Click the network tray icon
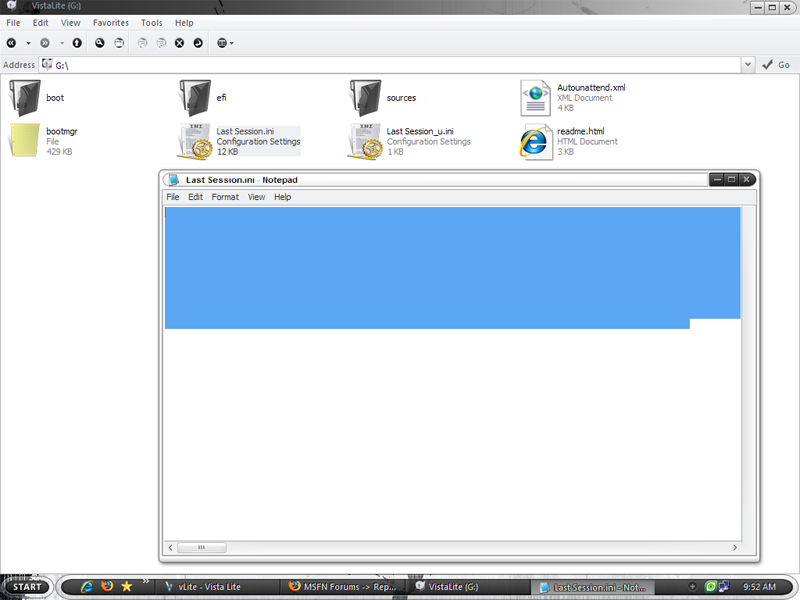This screenshot has width=800, height=600. pyautogui.click(x=723, y=587)
